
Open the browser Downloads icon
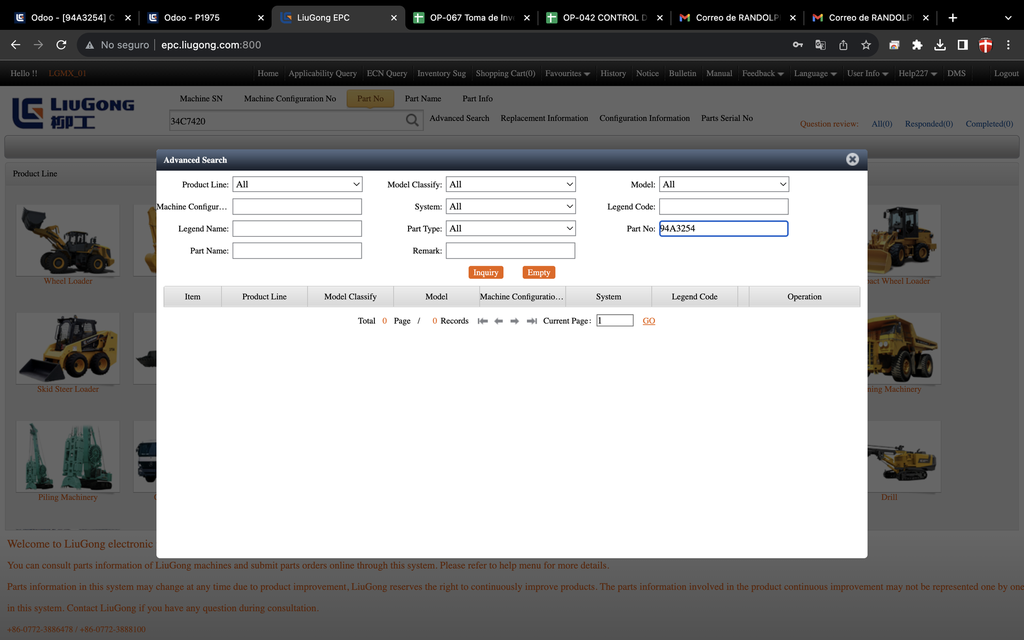coord(940,45)
